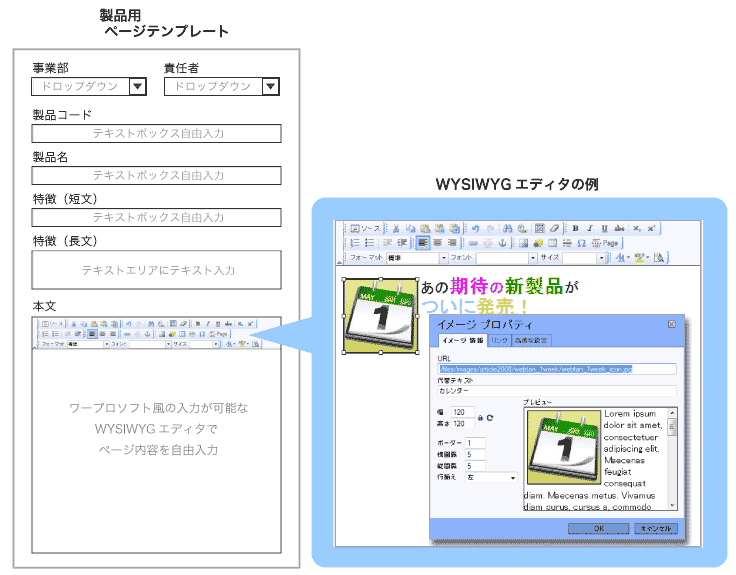Select the calendar image in the editor content
This screenshot has width=736, height=575.
point(381,316)
